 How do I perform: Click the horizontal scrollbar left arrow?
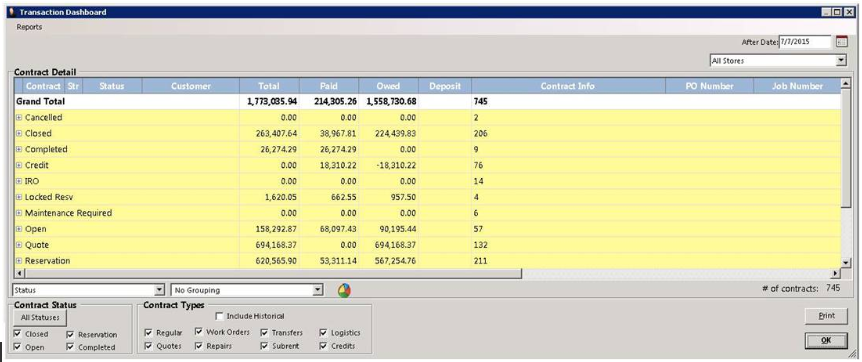tap(19, 273)
